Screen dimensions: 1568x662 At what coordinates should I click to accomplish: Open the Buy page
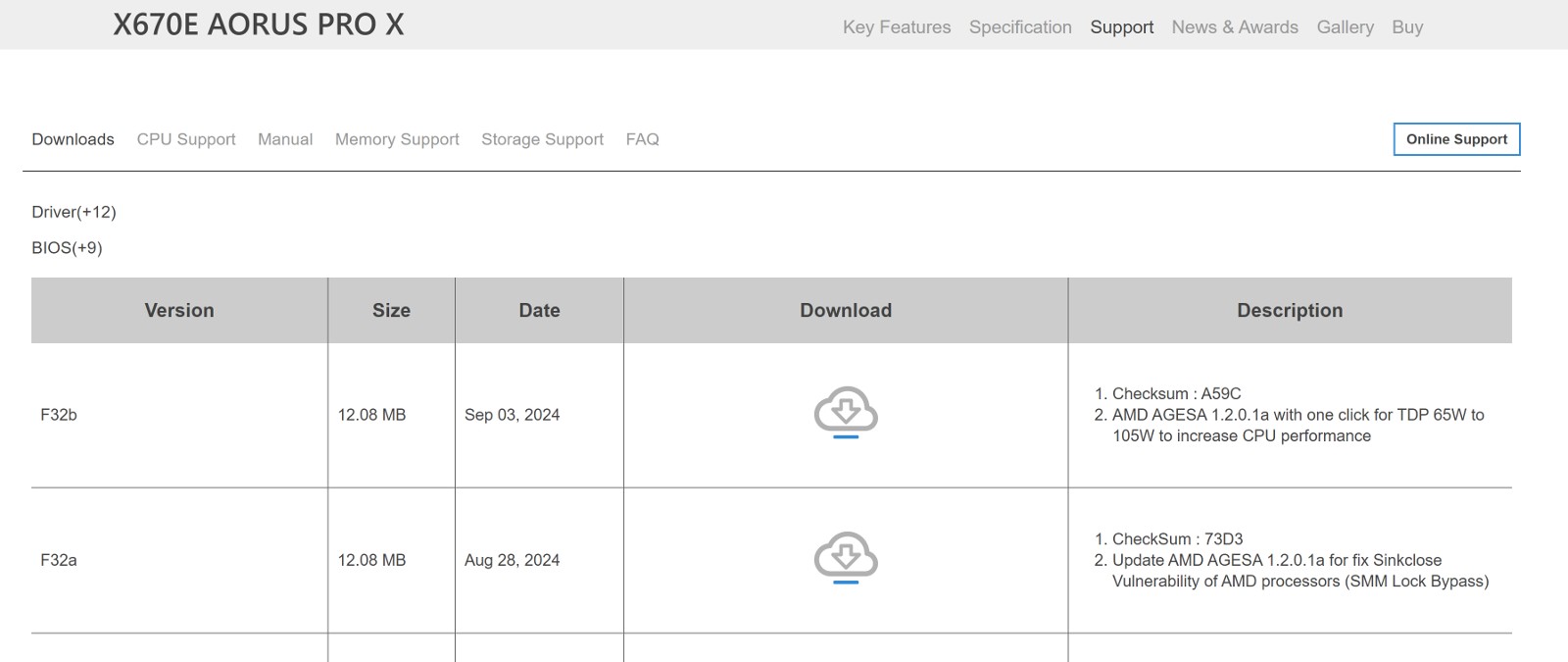click(x=1407, y=27)
